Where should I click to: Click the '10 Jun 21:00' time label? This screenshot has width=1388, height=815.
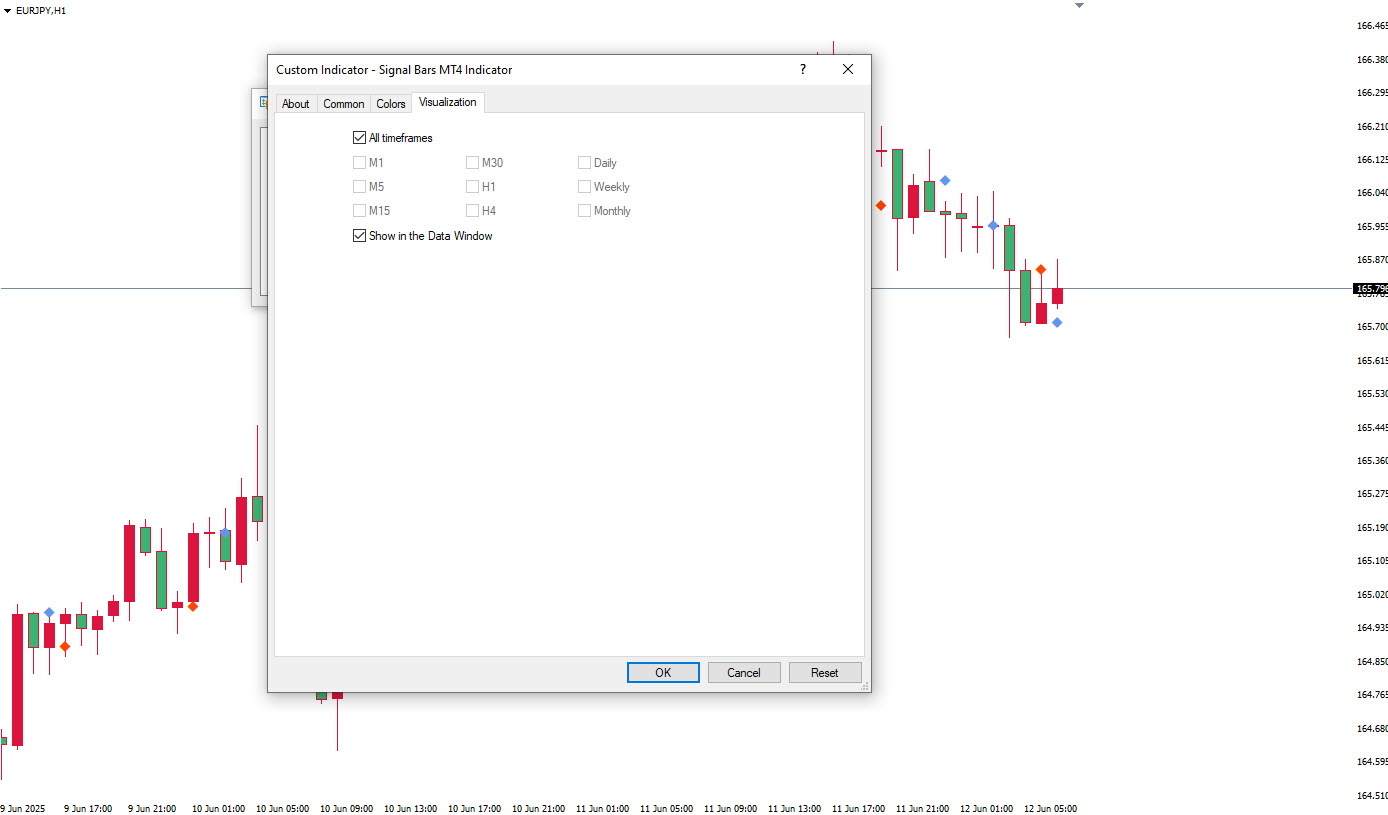538,808
